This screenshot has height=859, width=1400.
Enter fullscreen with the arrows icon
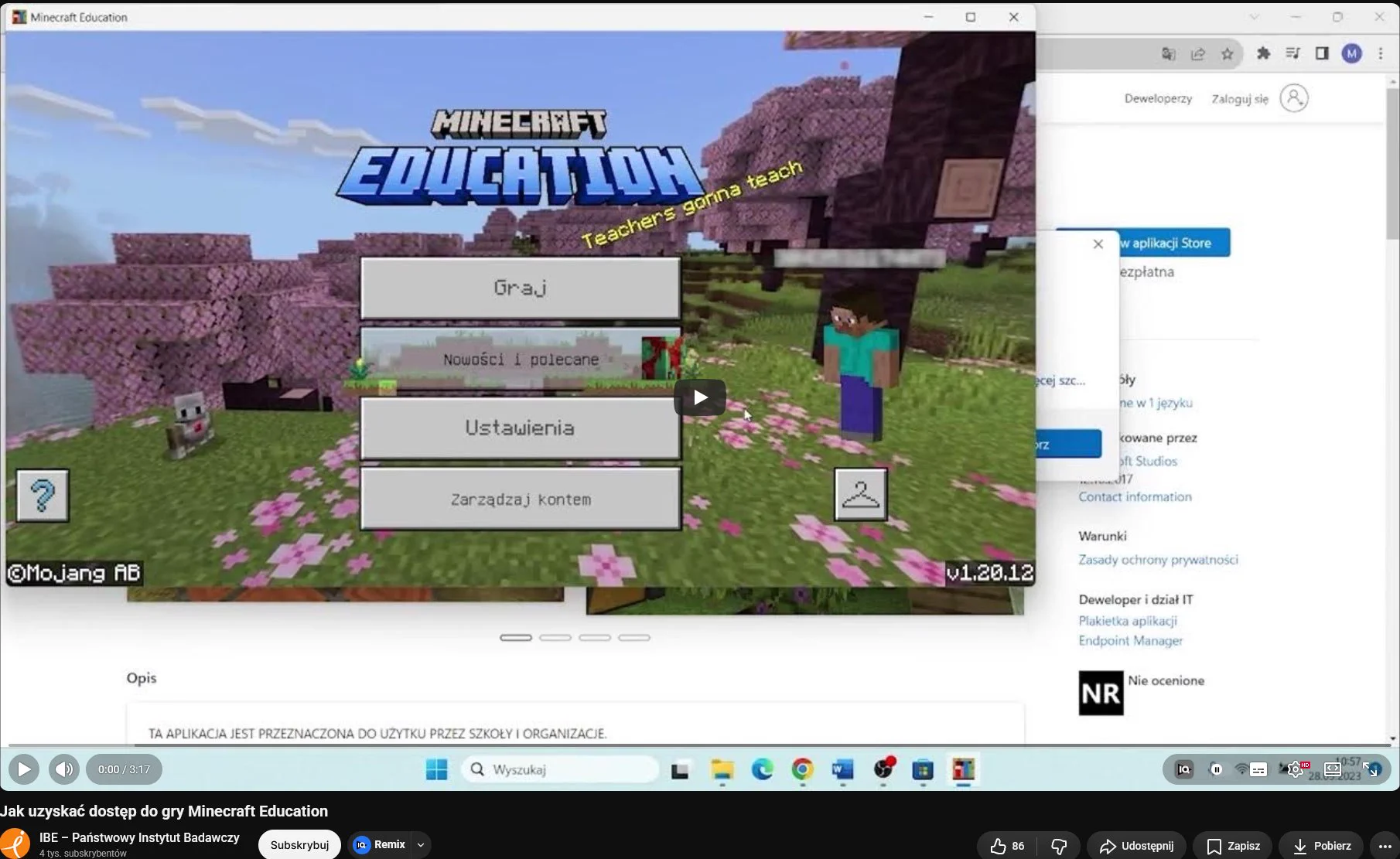pos(1371,769)
